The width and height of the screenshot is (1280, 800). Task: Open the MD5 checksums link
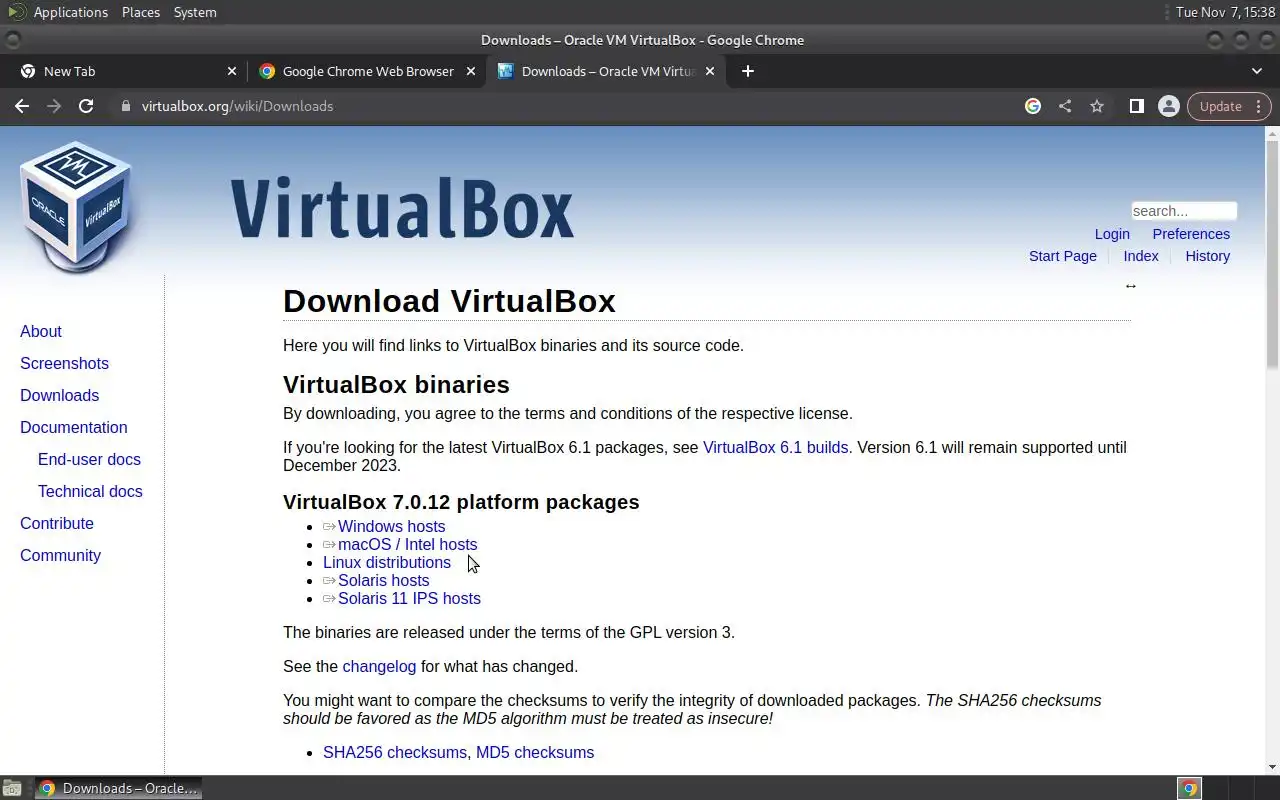[x=535, y=752]
